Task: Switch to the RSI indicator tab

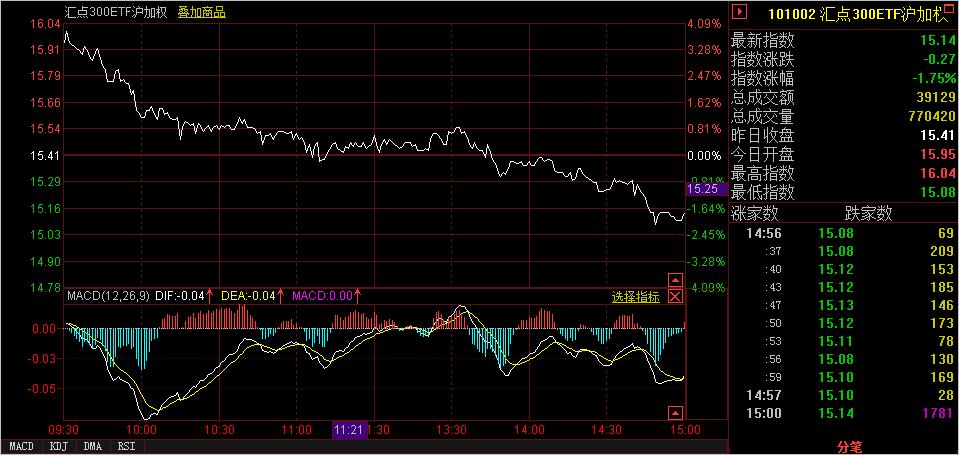Action: (x=127, y=446)
